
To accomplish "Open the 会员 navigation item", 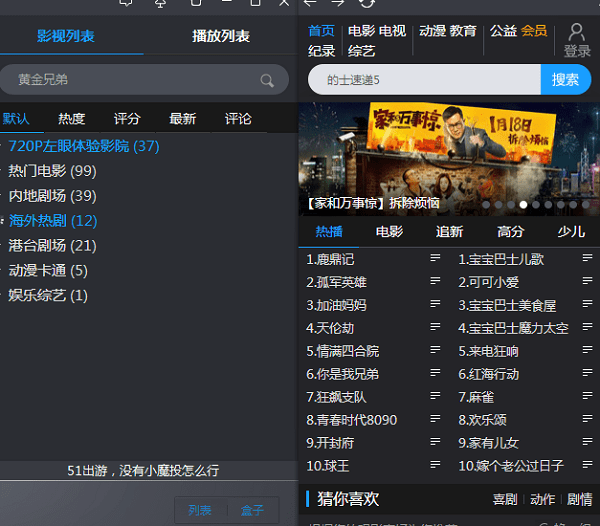I will pyautogui.click(x=534, y=31).
